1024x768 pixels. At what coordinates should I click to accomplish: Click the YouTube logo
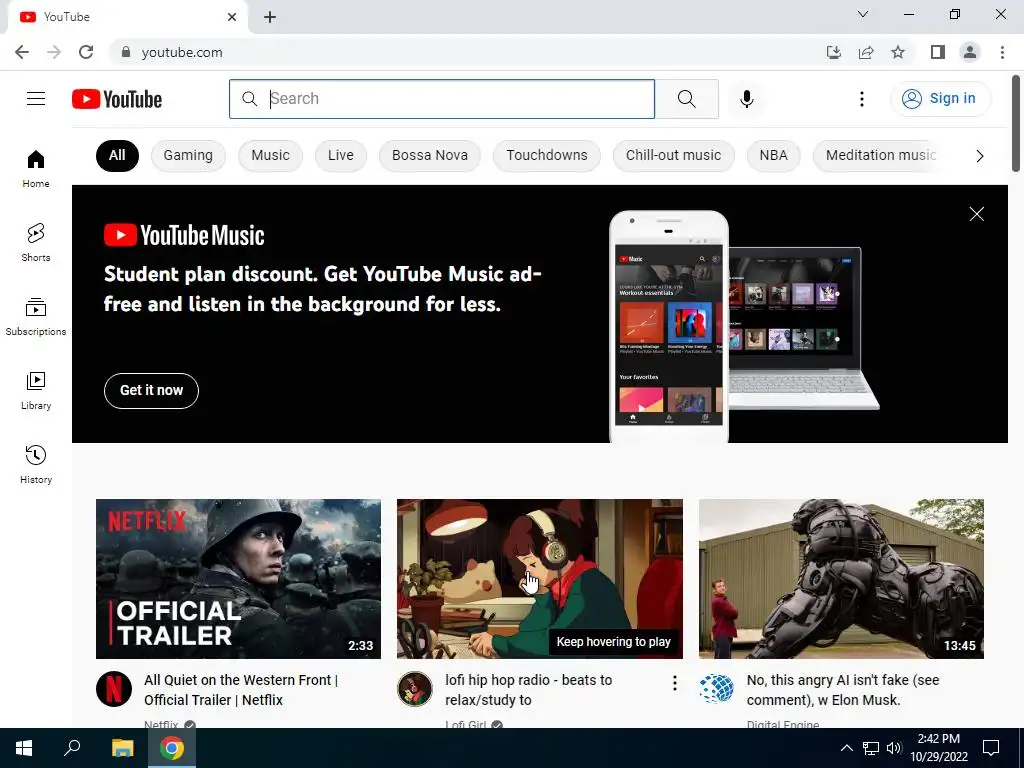117,99
